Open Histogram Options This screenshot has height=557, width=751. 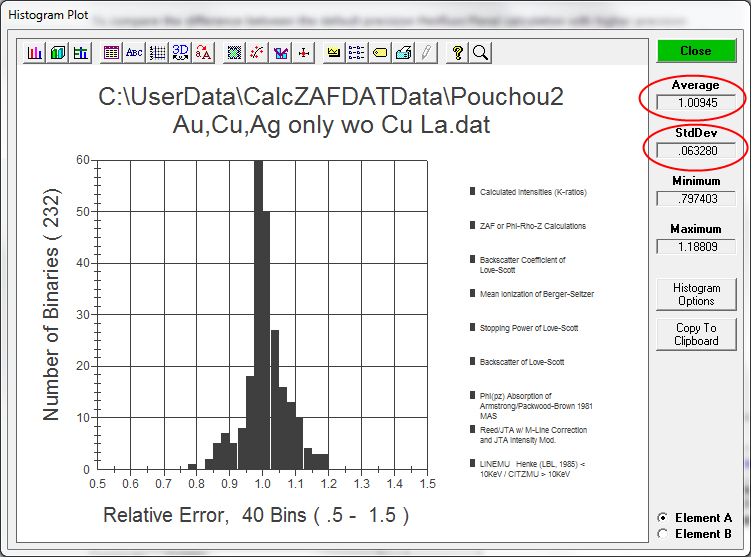(696, 294)
